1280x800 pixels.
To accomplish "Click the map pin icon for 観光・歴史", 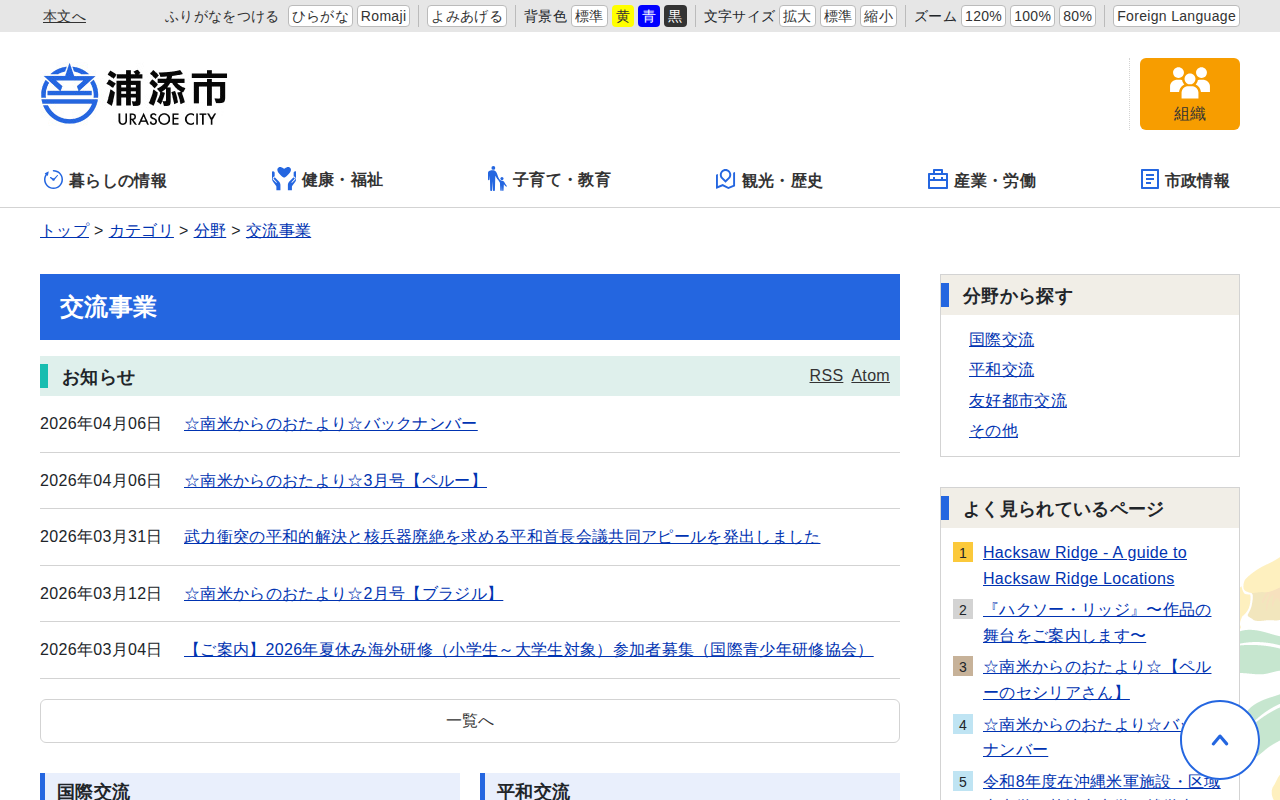I will (x=725, y=180).
